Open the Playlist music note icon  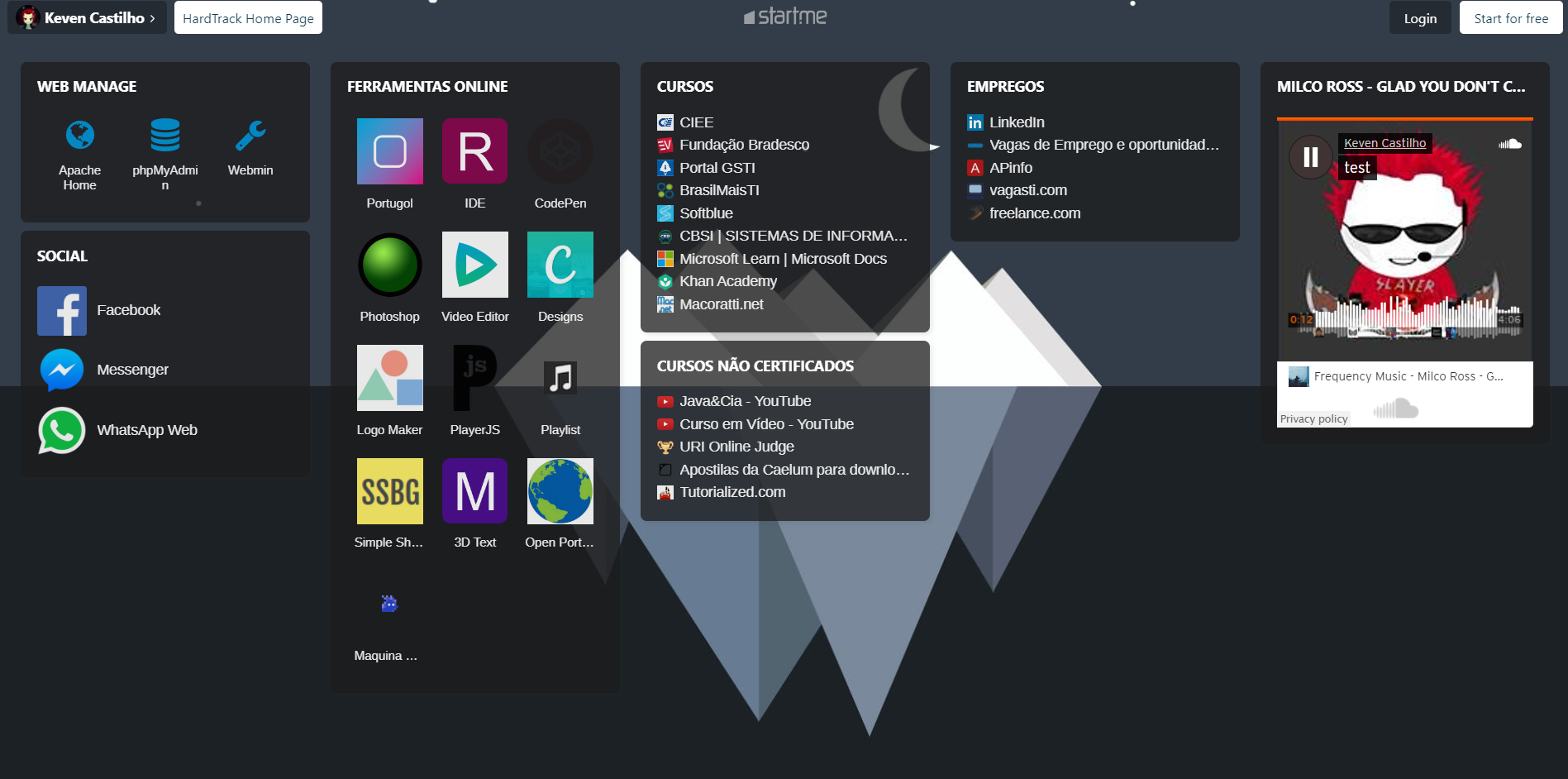[560, 378]
